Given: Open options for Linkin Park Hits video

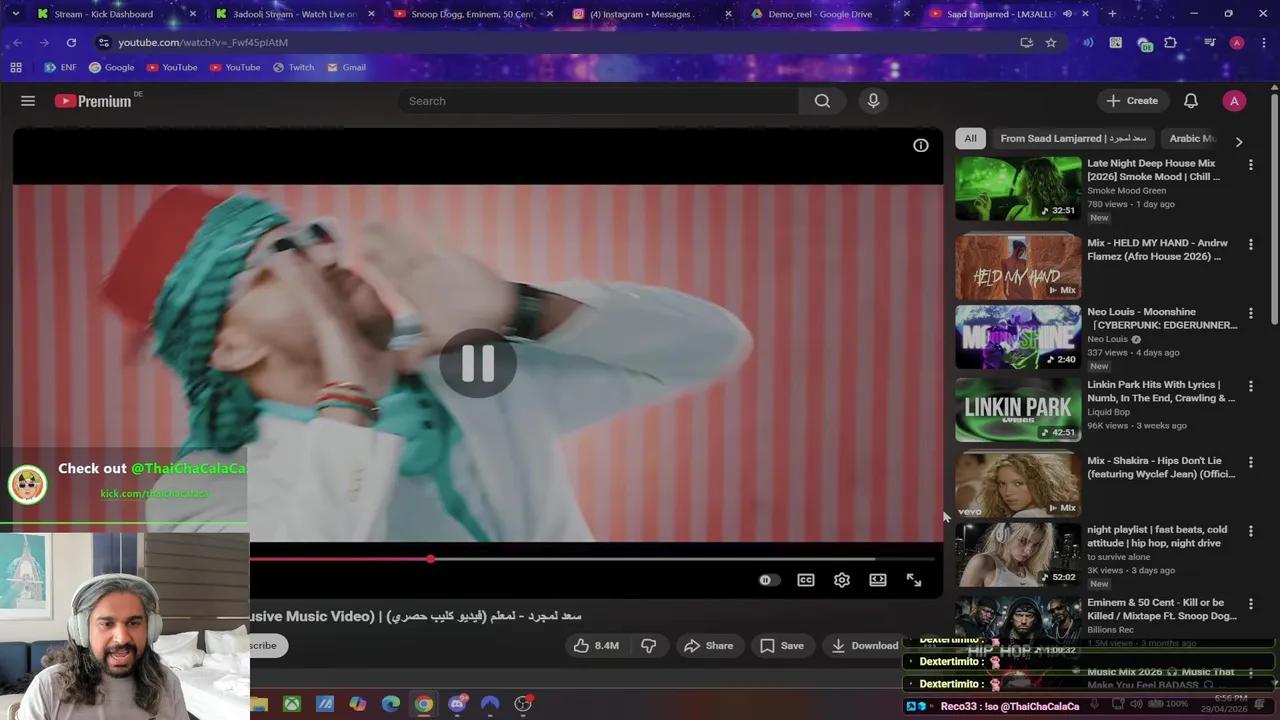Looking at the screenshot, I should coord(1250,386).
